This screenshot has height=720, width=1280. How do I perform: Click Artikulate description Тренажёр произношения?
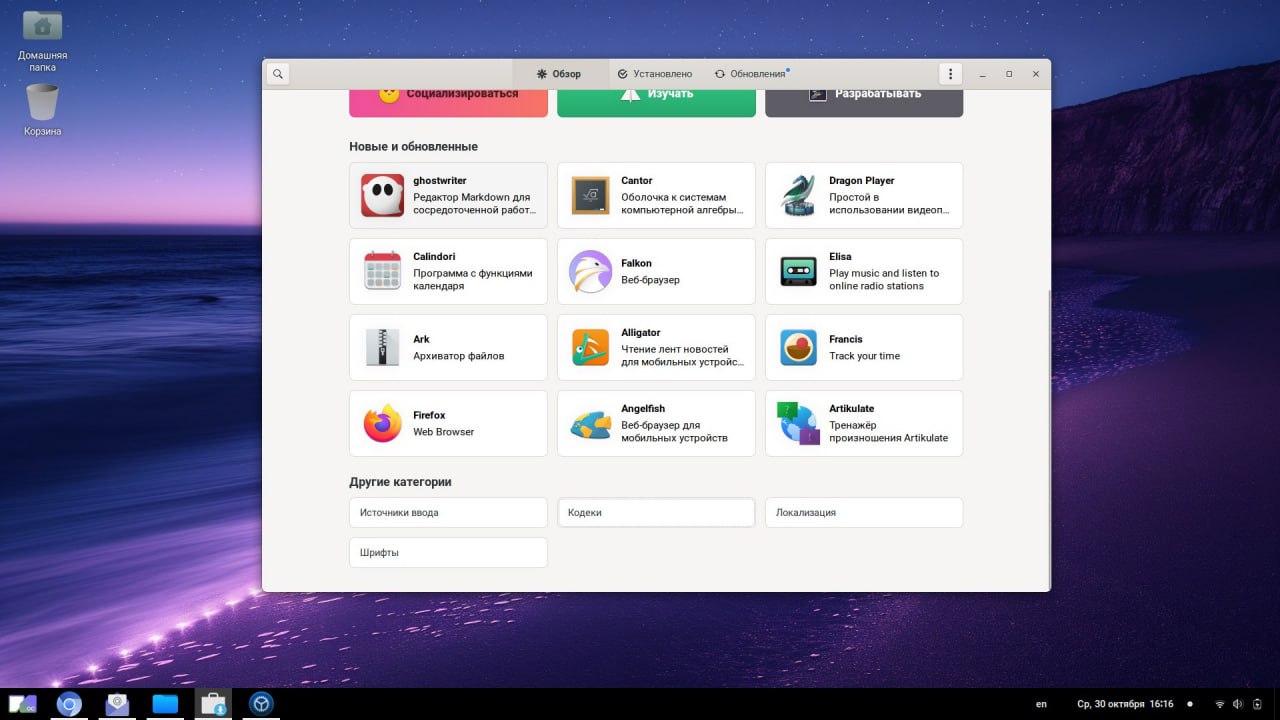tap(889, 431)
